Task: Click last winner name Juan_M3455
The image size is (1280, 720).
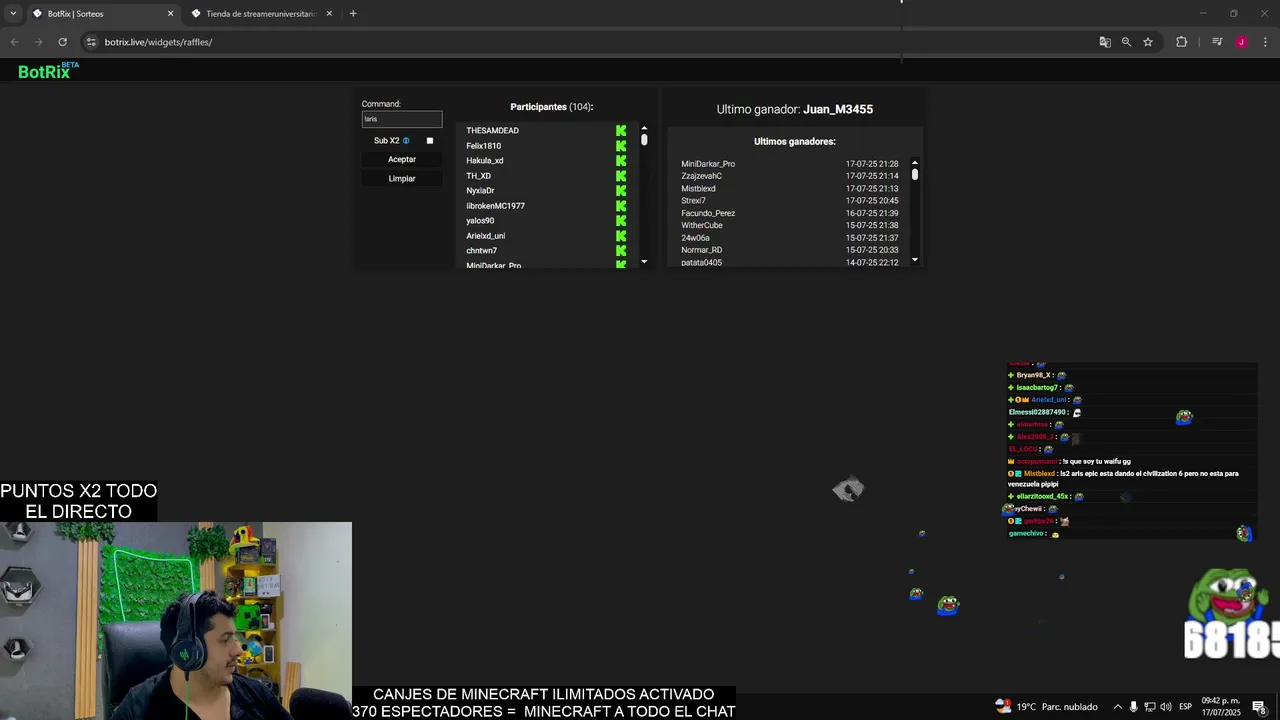Action: [838, 110]
